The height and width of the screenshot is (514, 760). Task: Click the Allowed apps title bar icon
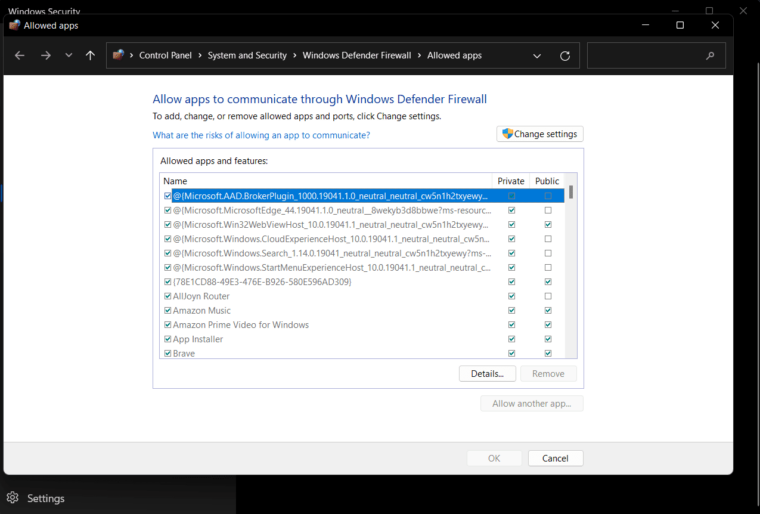click(x=15, y=25)
